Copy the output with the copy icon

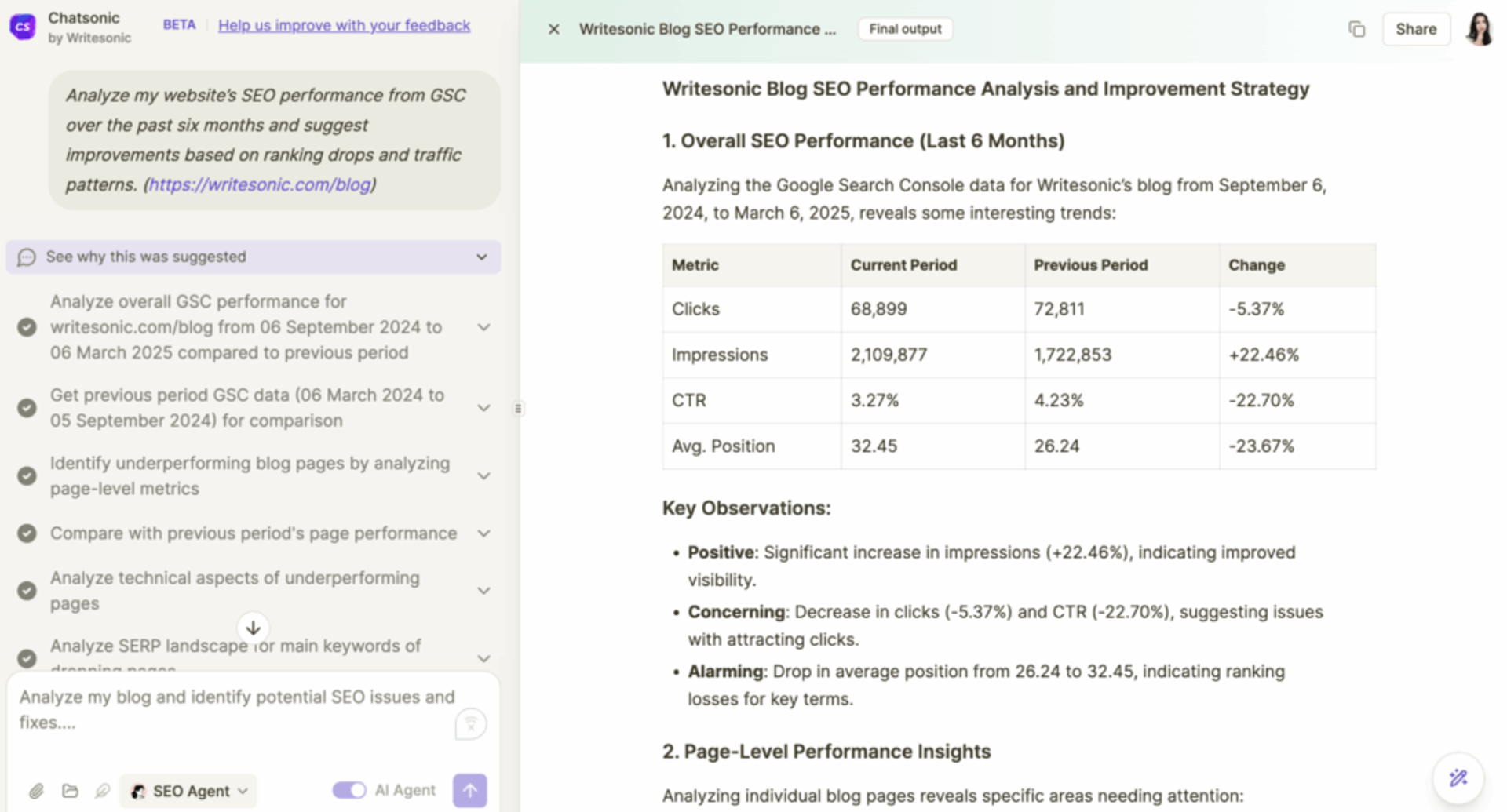tap(1356, 29)
